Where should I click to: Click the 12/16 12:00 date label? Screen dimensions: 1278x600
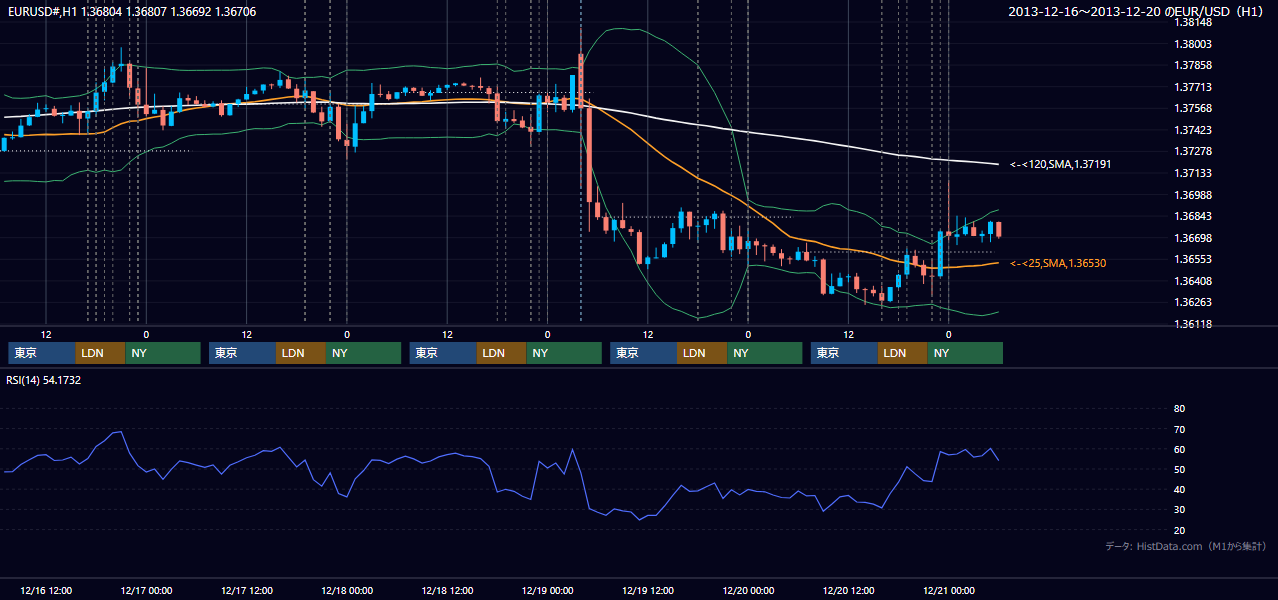(x=46, y=590)
